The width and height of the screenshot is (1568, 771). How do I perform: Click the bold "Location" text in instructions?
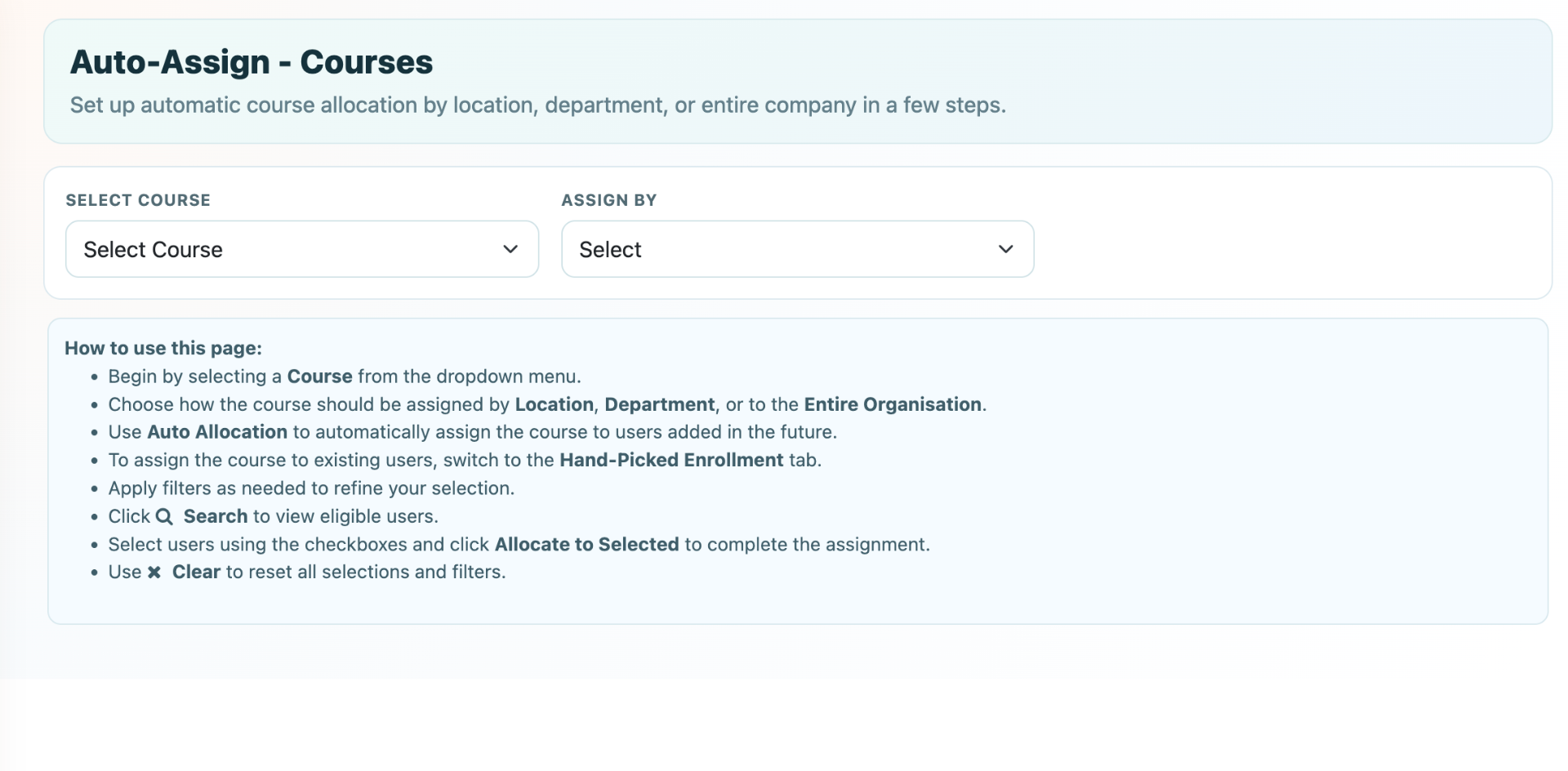(x=555, y=404)
